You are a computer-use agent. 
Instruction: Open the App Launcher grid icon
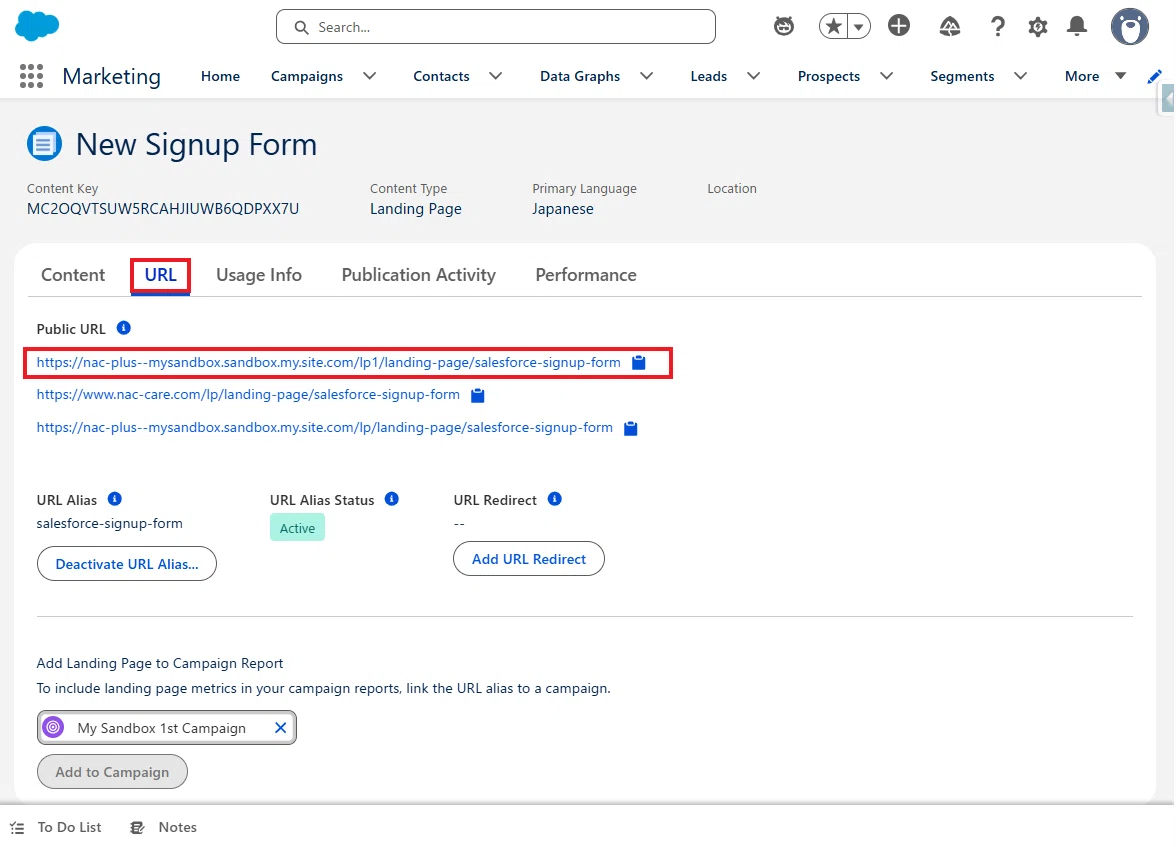point(31,76)
